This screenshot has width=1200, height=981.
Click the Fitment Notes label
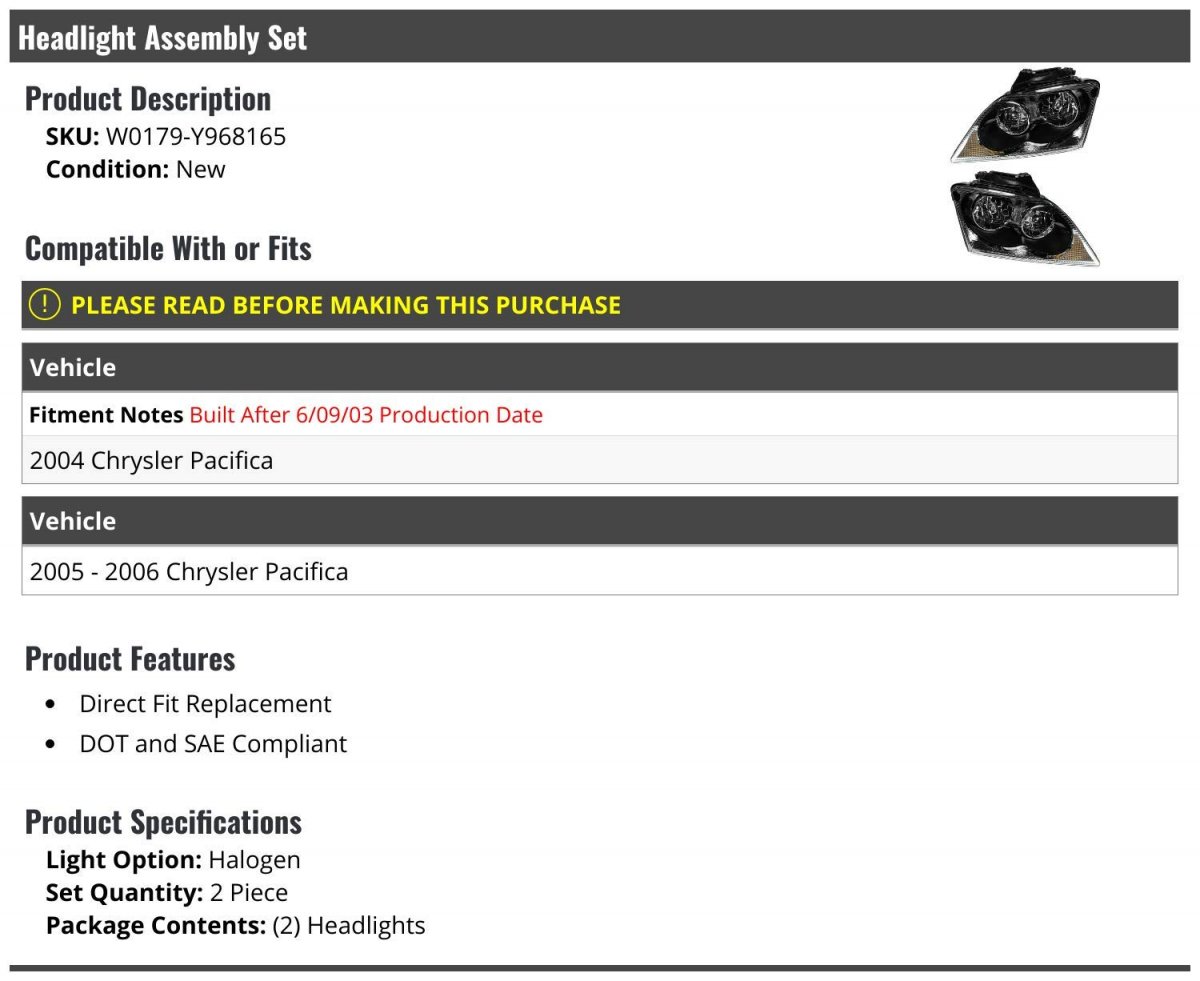pos(106,414)
